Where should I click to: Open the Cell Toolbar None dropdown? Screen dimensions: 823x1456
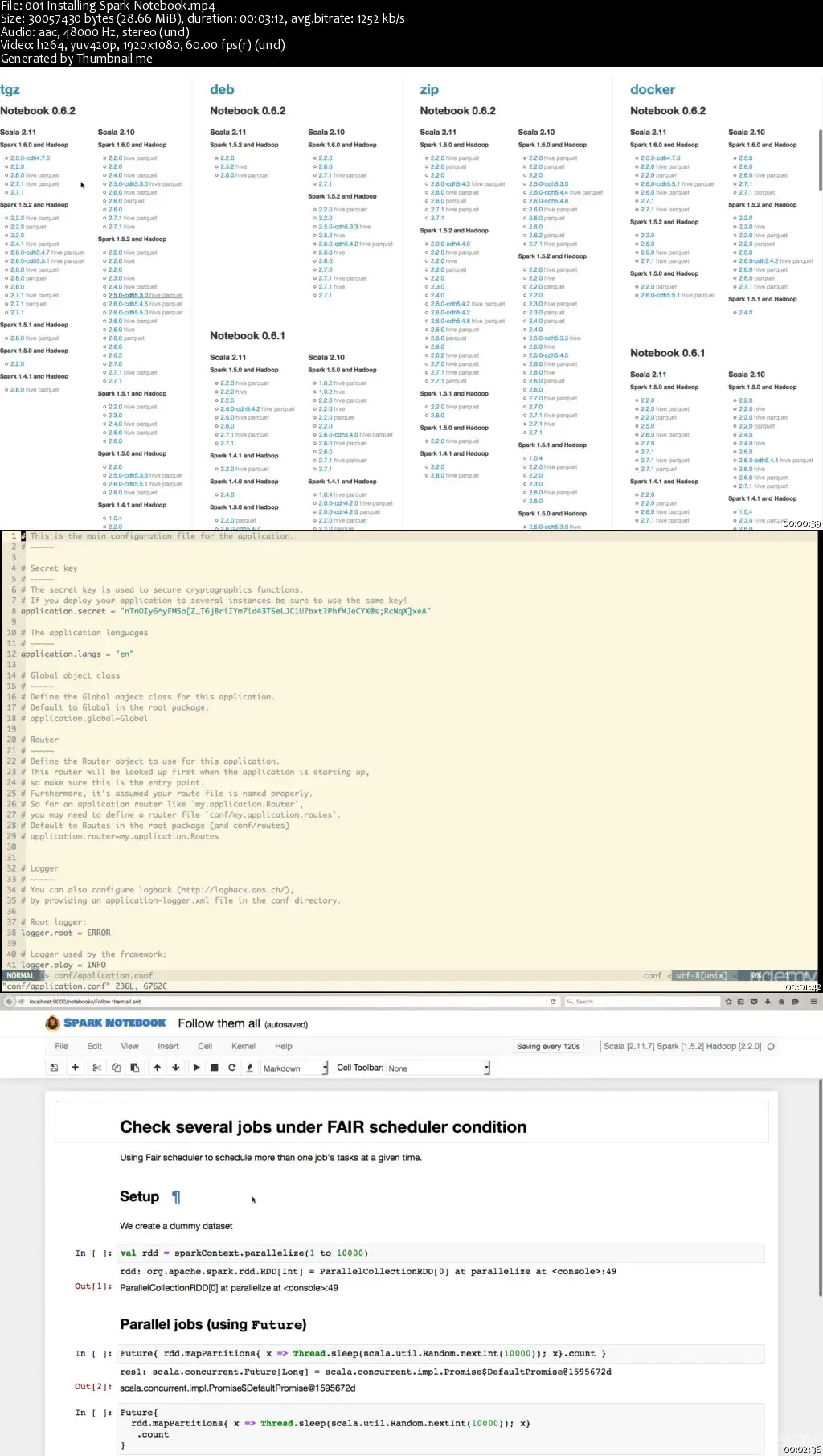tap(438, 1068)
